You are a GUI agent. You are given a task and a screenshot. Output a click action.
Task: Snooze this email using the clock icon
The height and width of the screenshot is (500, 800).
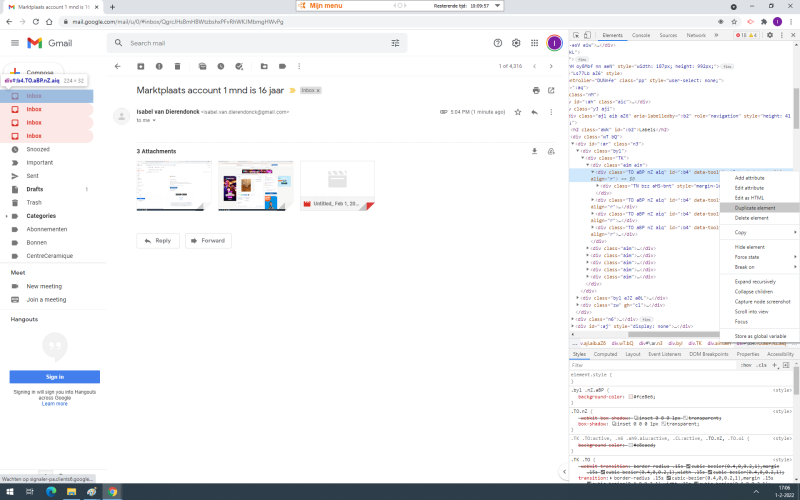221,66
